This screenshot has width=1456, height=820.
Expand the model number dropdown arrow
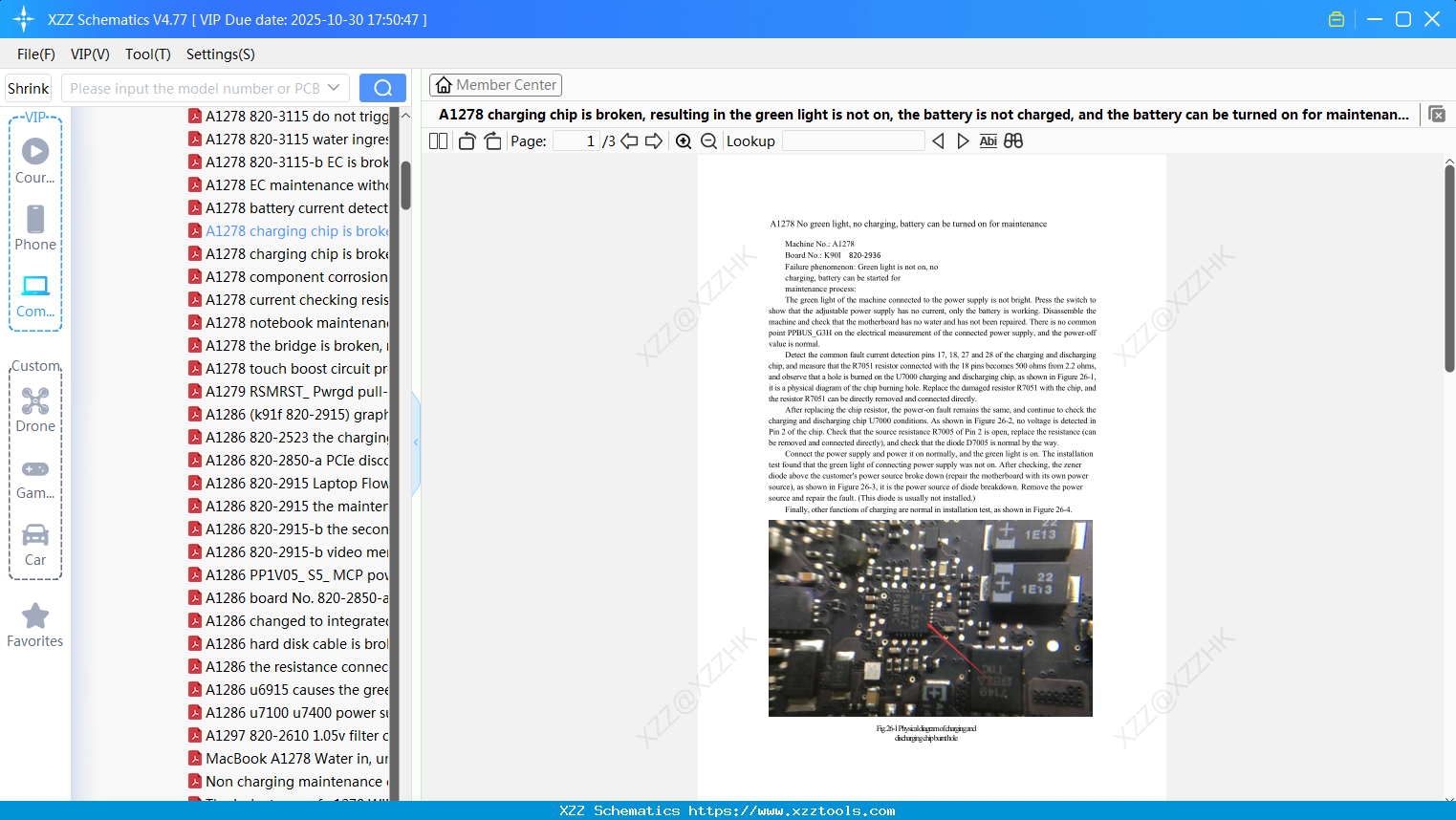[334, 88]
